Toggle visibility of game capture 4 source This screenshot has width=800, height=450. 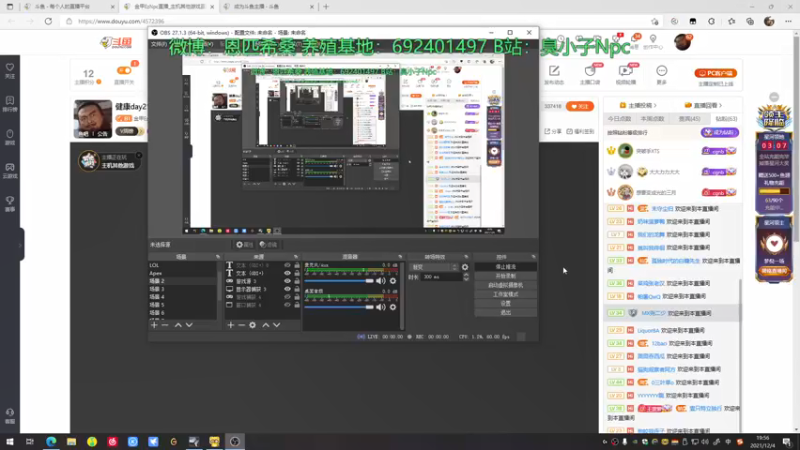pyautogui.click(x=287, y=297)
